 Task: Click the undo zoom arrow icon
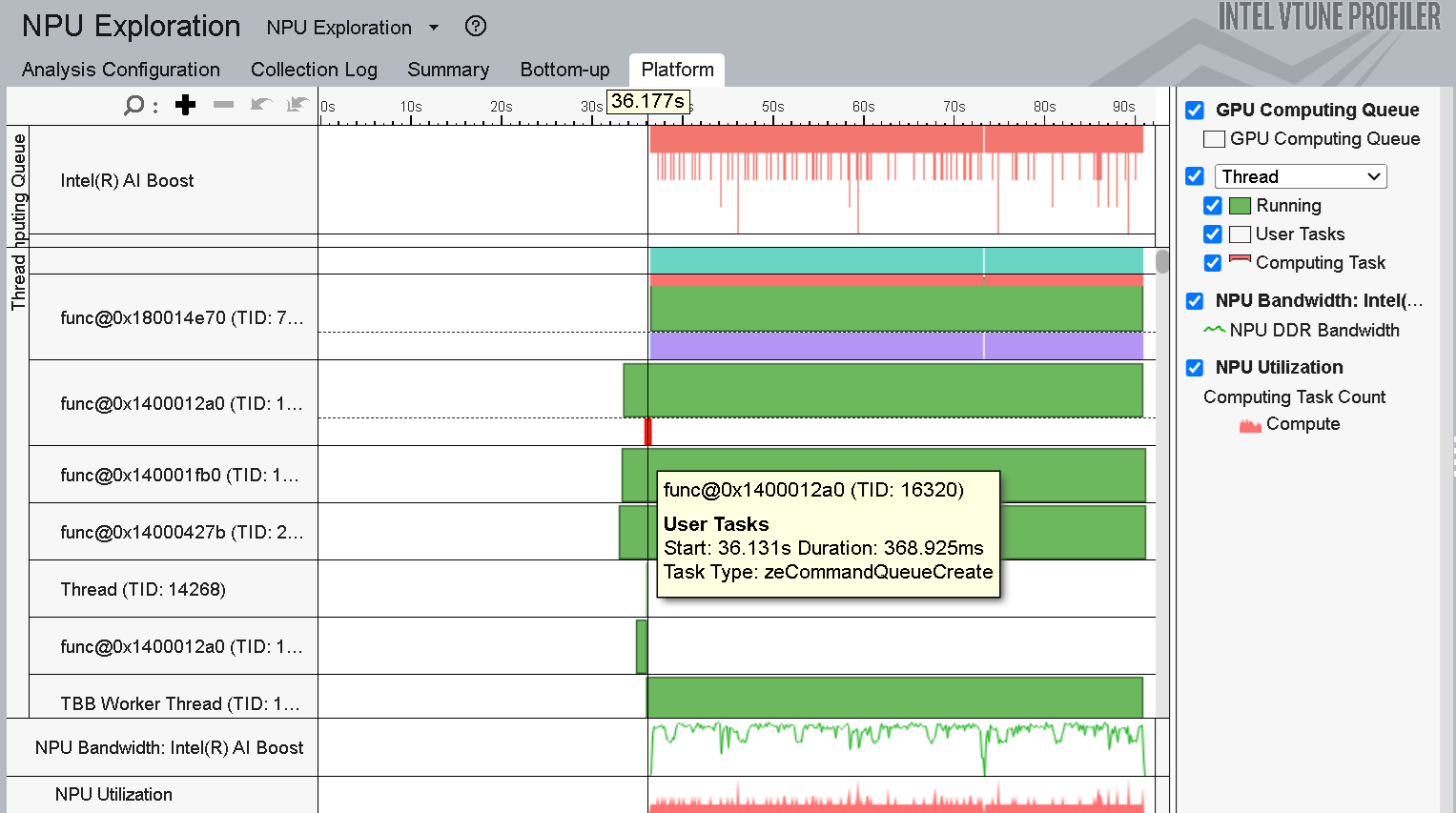pyautogui.click(x=260, y=105)
